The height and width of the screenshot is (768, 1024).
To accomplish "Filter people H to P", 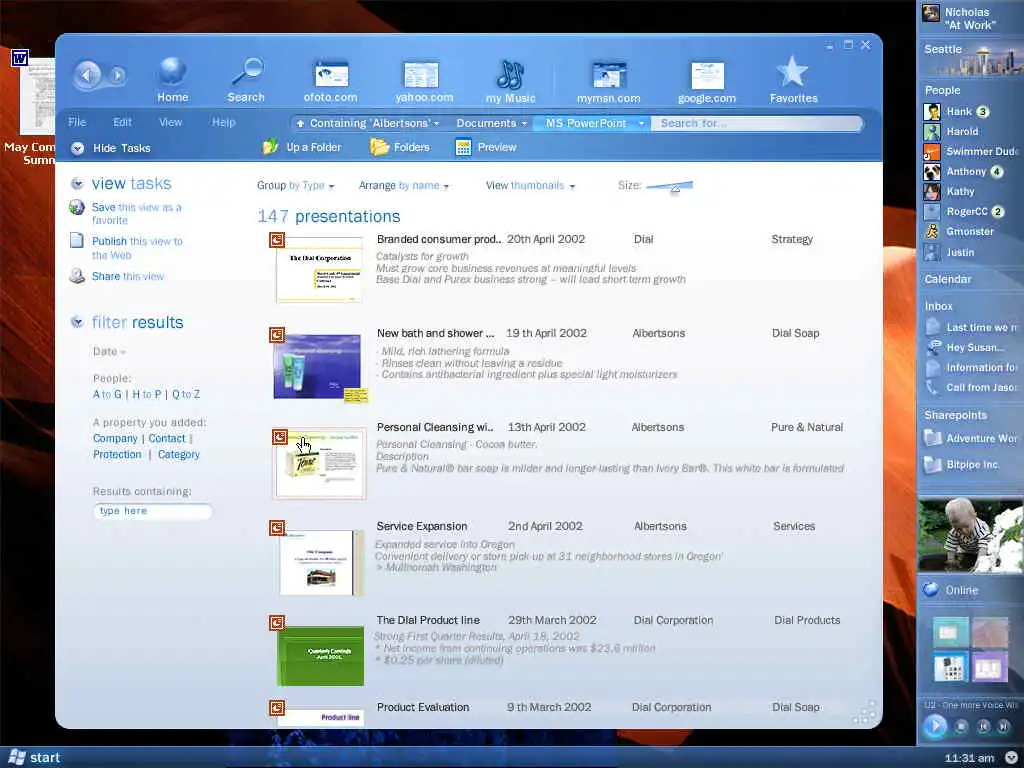I will [147, 394].
